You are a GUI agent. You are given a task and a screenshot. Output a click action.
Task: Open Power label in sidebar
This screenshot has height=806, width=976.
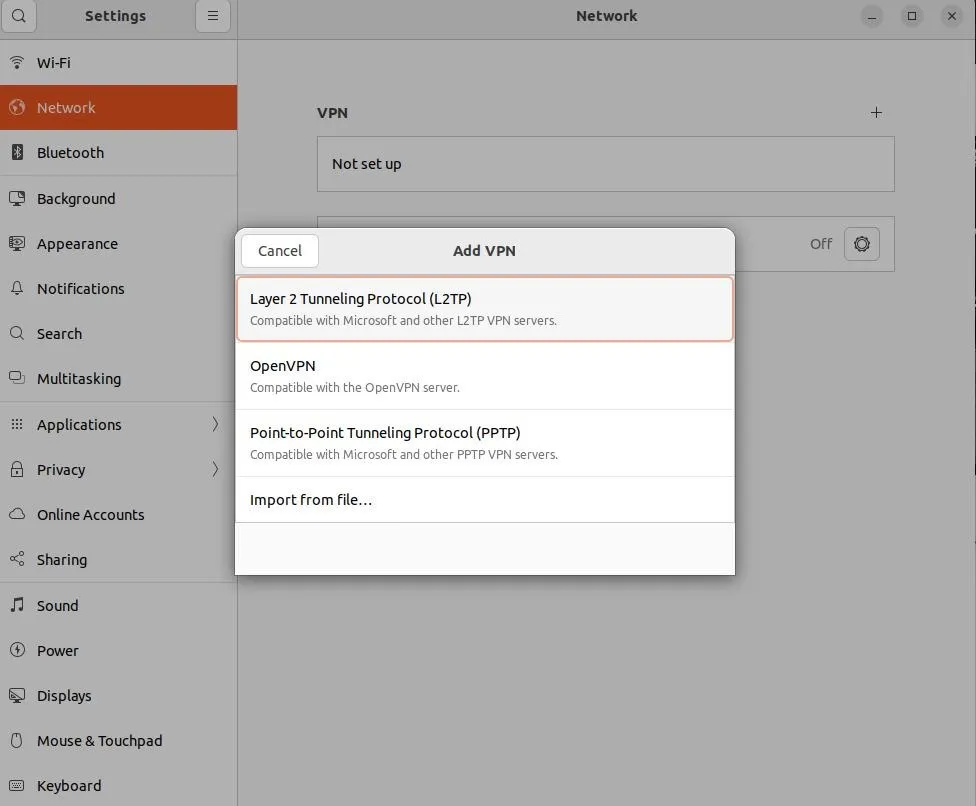tap(57, 650)
